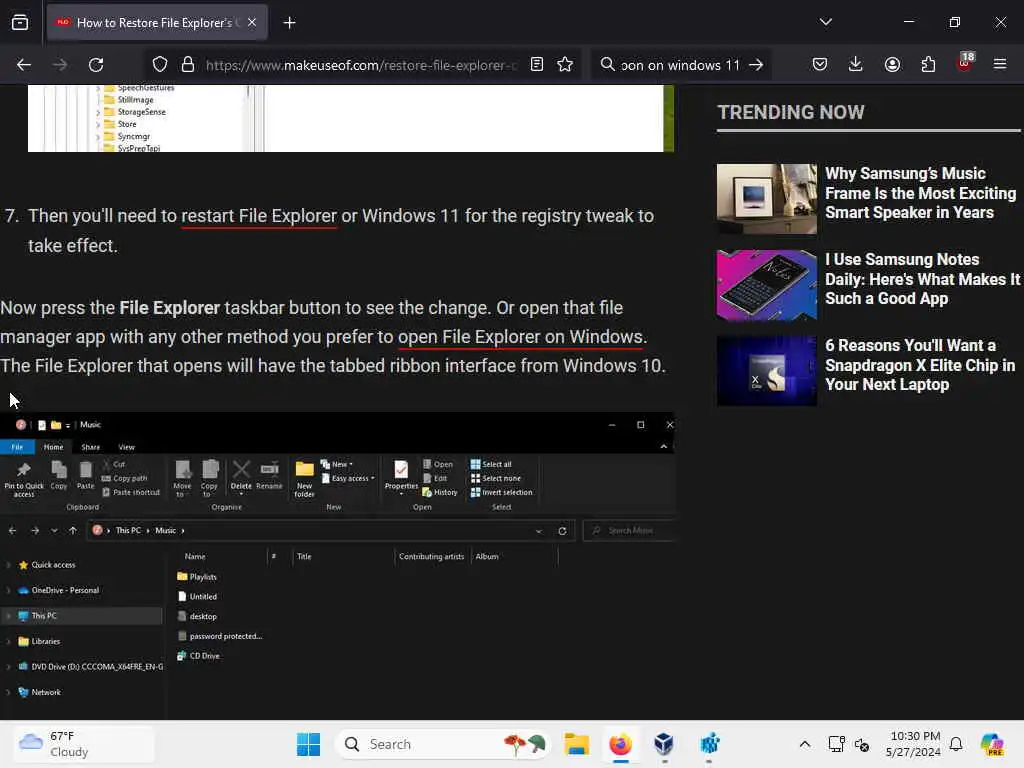
Task: Click the search box magnifier icon
Action: [607, 65]
